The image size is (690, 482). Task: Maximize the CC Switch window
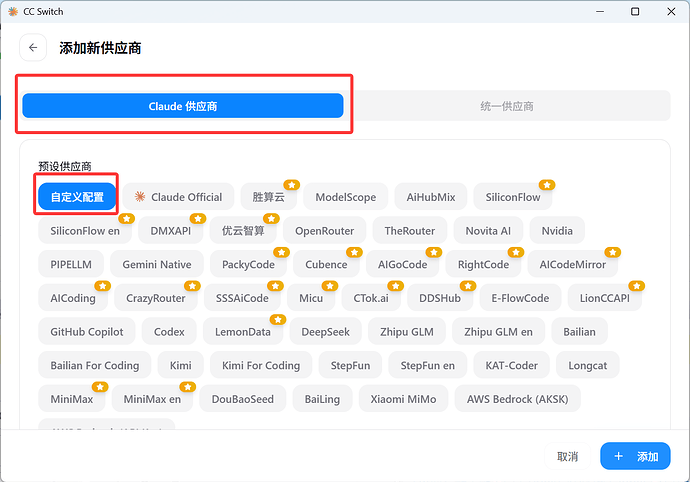[635, 11]
